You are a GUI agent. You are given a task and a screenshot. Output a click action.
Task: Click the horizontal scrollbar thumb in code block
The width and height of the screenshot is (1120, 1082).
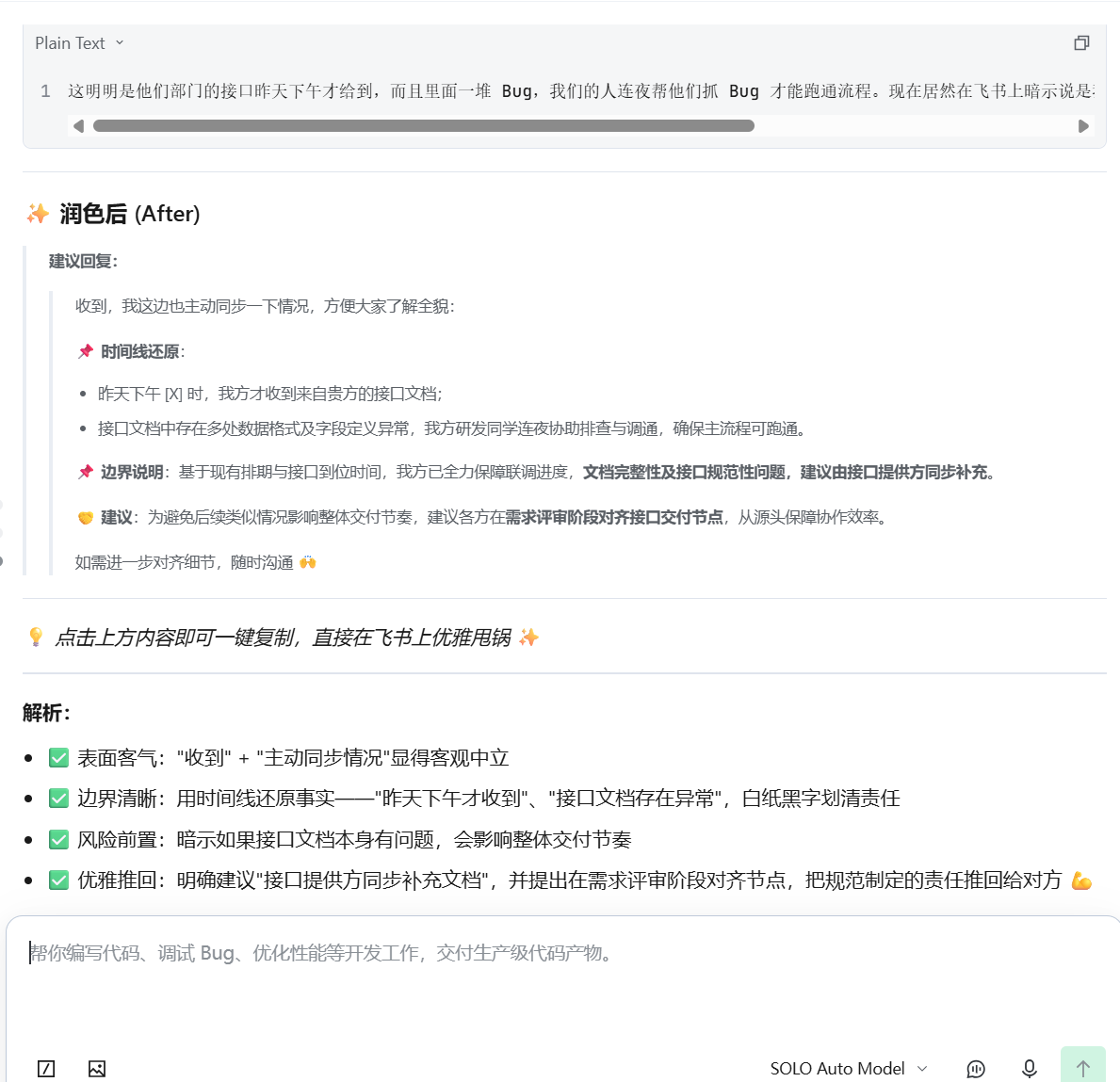[x=424, y=125]
